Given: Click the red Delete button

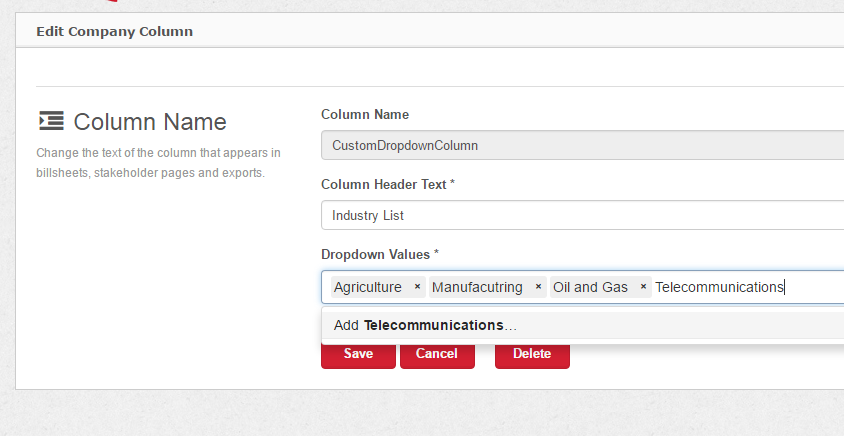Looking at the screenshot, I should pyautogui.click(x=532, y=353).
